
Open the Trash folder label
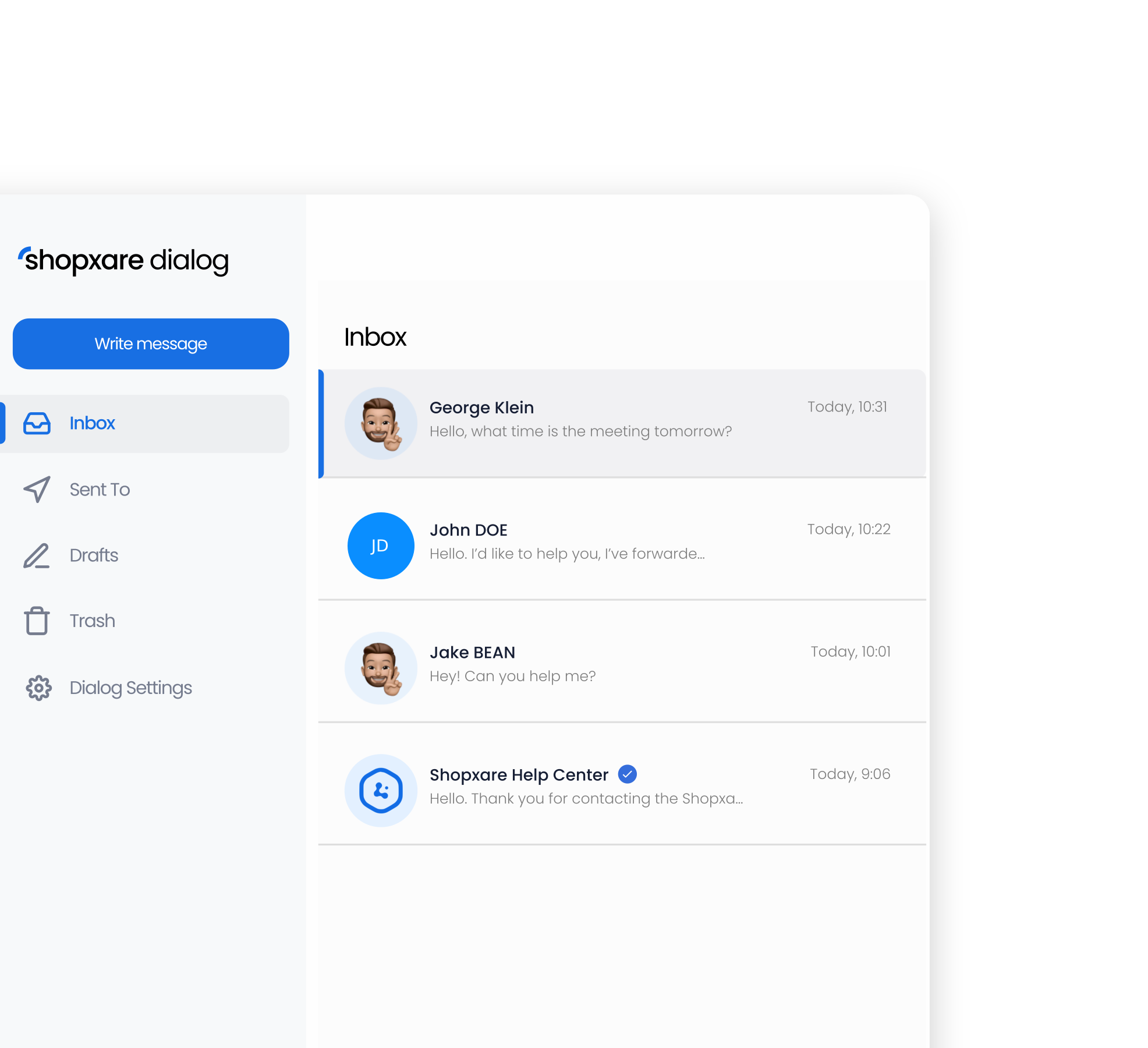(92, 621)
